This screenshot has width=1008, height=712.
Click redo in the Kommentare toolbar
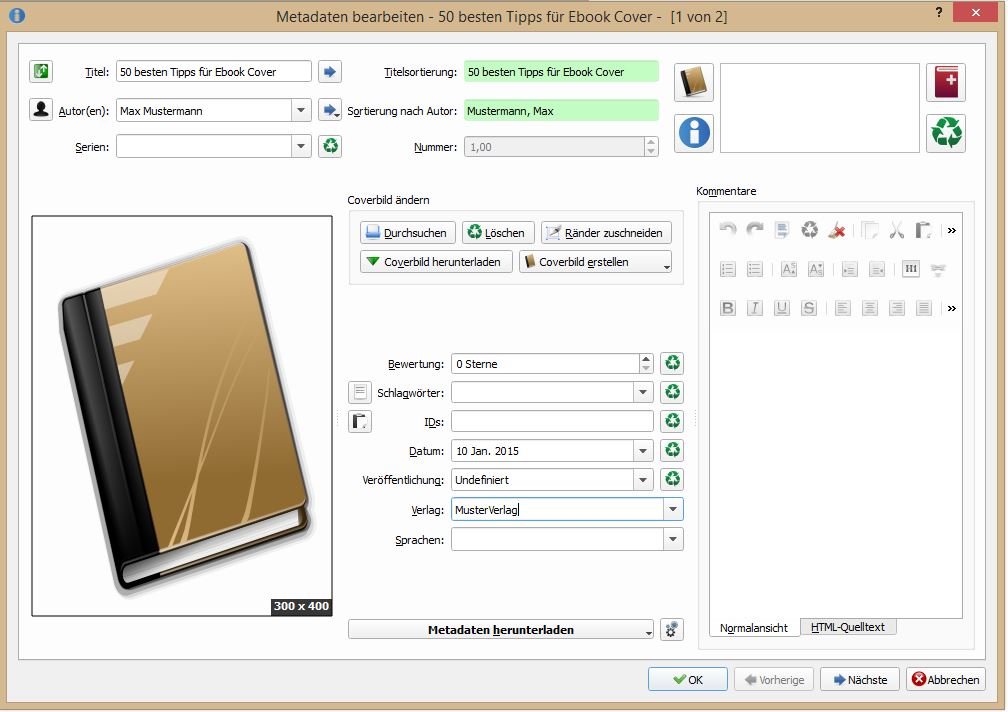(755, 230)
